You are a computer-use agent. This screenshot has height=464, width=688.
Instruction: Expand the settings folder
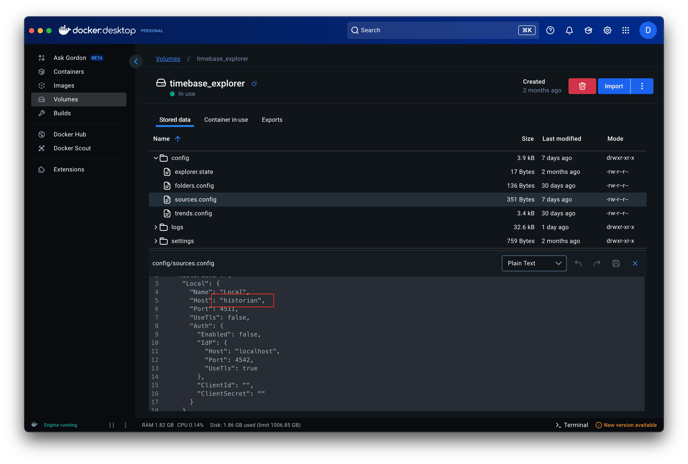click(156, 241)
